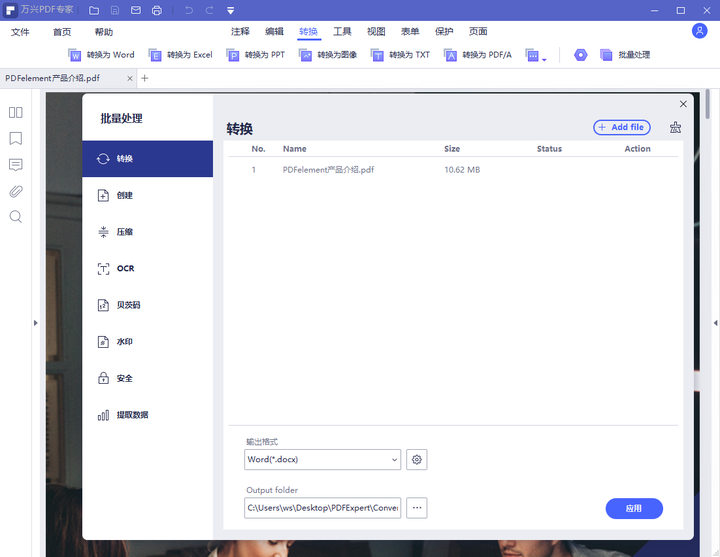Click the 转换为 Word toolbar icon
This screenshot has height=557, width=720.
point(74,55)
